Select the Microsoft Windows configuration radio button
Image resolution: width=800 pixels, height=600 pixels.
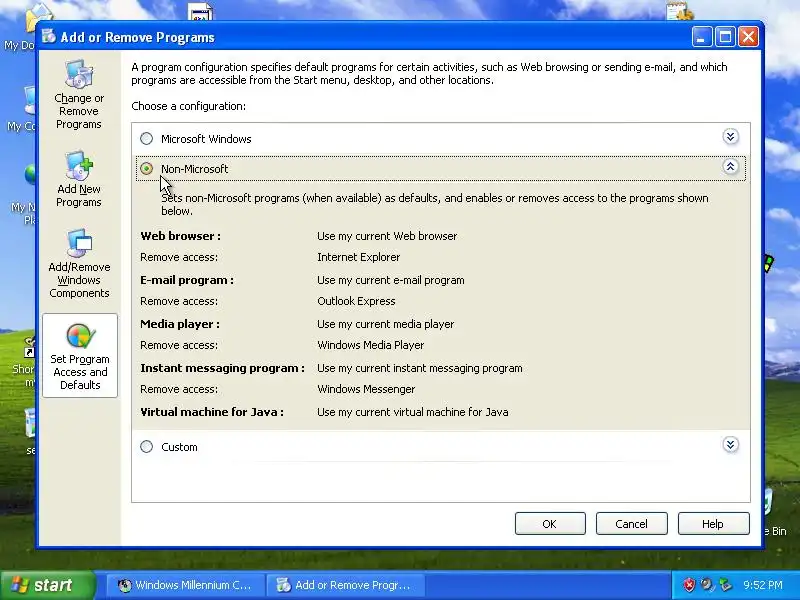click(x=146, y=139)
